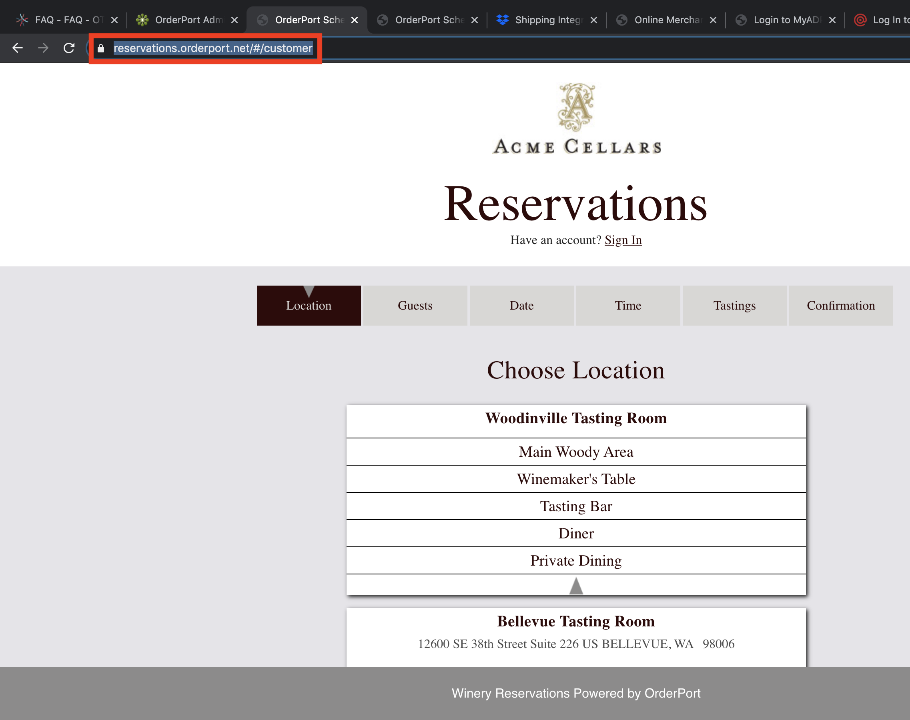Close the Shipping Integration tab
Screen dimensions: 910x720
594,20
